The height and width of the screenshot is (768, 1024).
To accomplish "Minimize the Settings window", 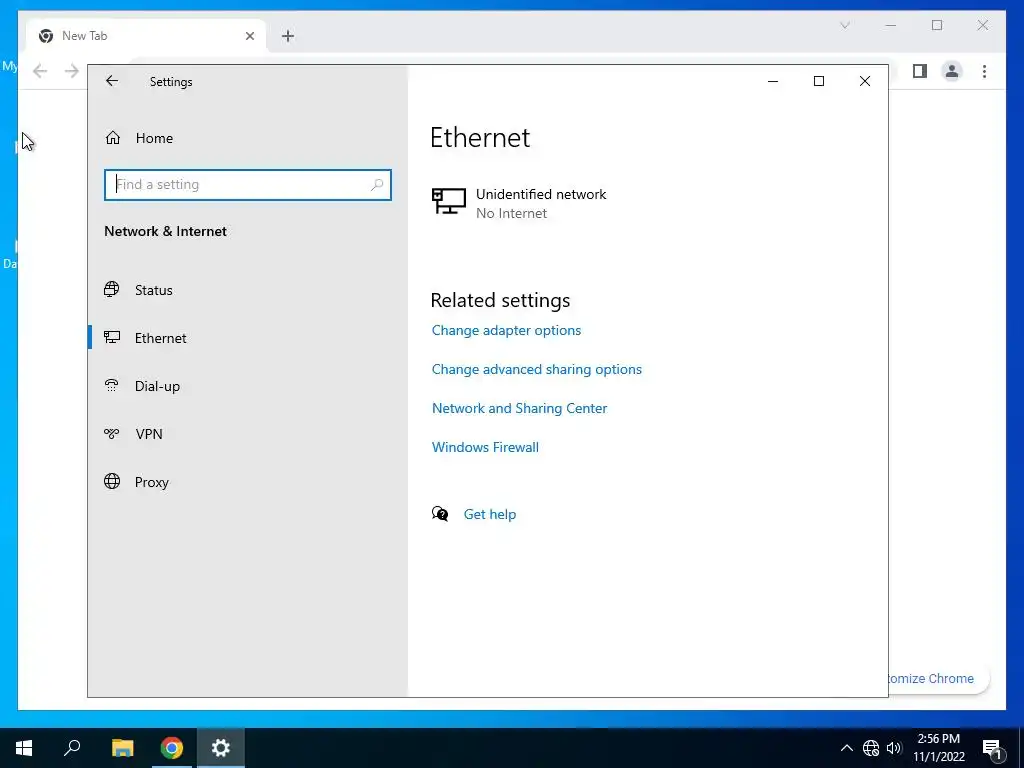I will (773, 81).
